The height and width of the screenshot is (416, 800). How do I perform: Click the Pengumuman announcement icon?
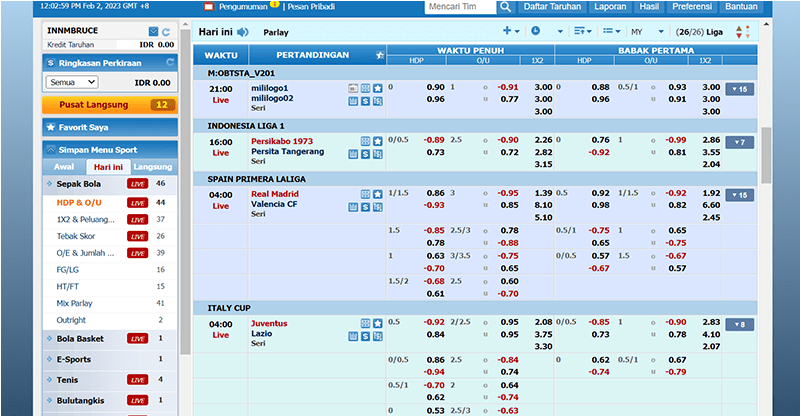(x=208, y=7)
